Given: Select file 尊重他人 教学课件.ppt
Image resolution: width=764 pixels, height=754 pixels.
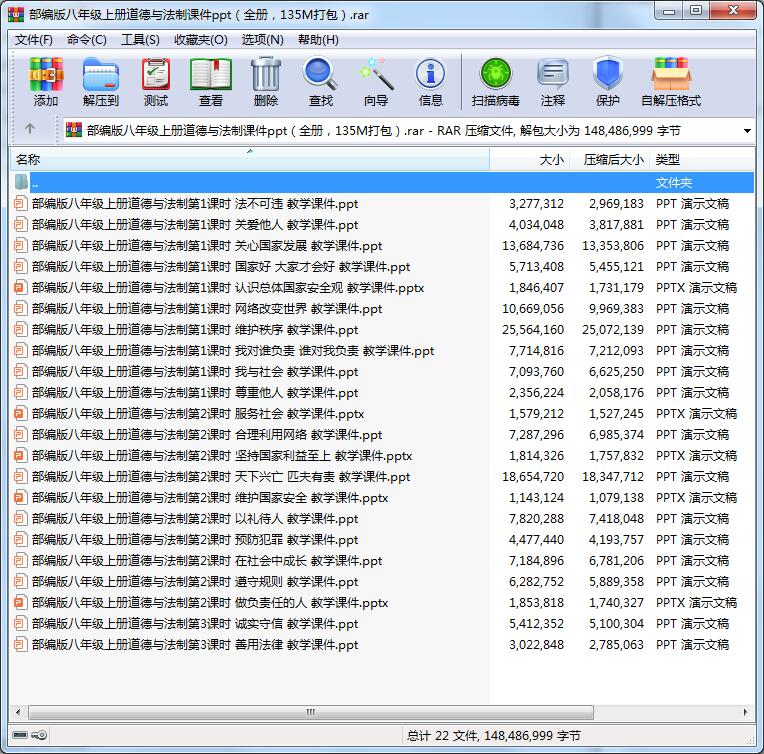Looking at the screenshot, I should tap(195, 392).
